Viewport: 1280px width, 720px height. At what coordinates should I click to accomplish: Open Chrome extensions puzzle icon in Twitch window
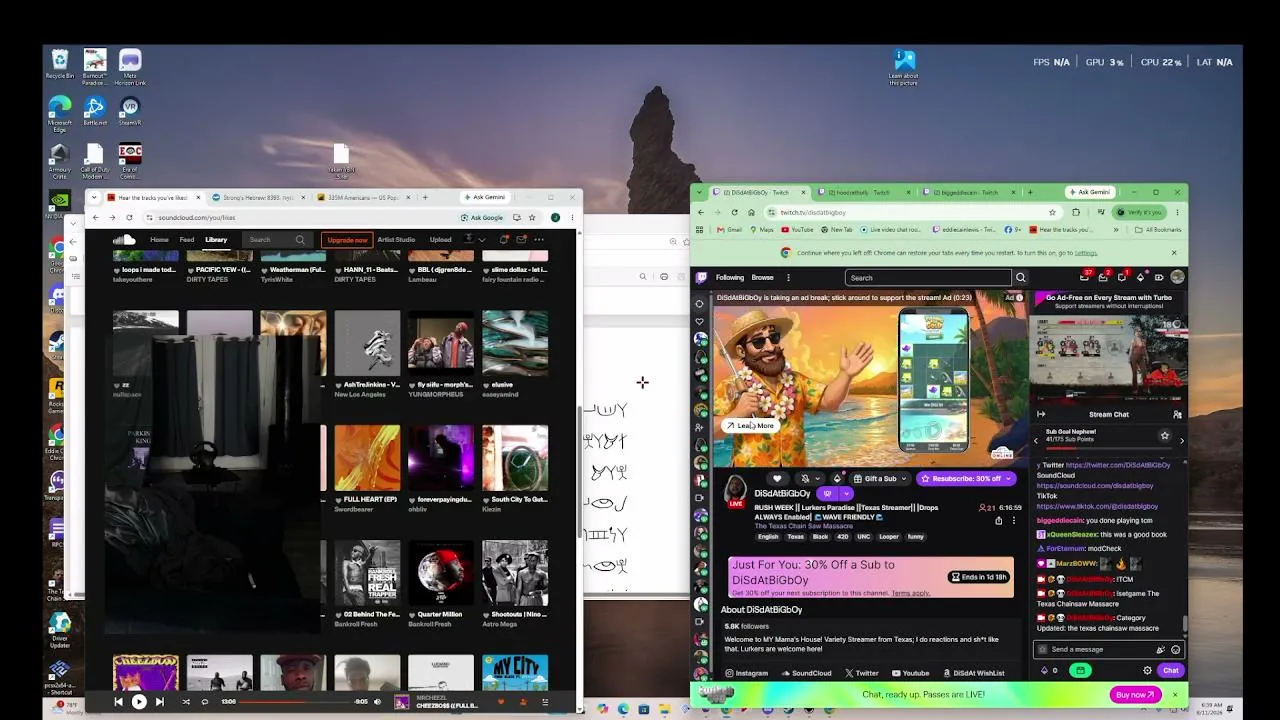pyautogui.click(x=1076, y=212)
